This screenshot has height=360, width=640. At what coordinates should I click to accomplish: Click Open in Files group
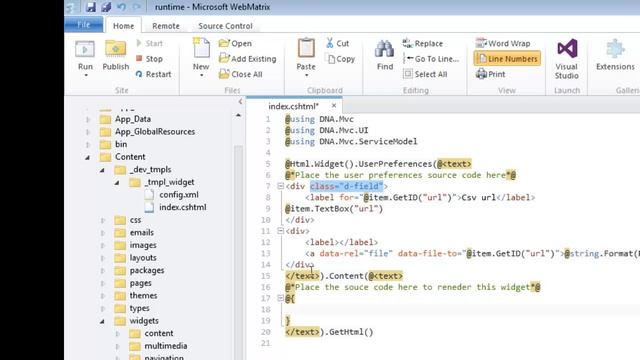point(235,43)
